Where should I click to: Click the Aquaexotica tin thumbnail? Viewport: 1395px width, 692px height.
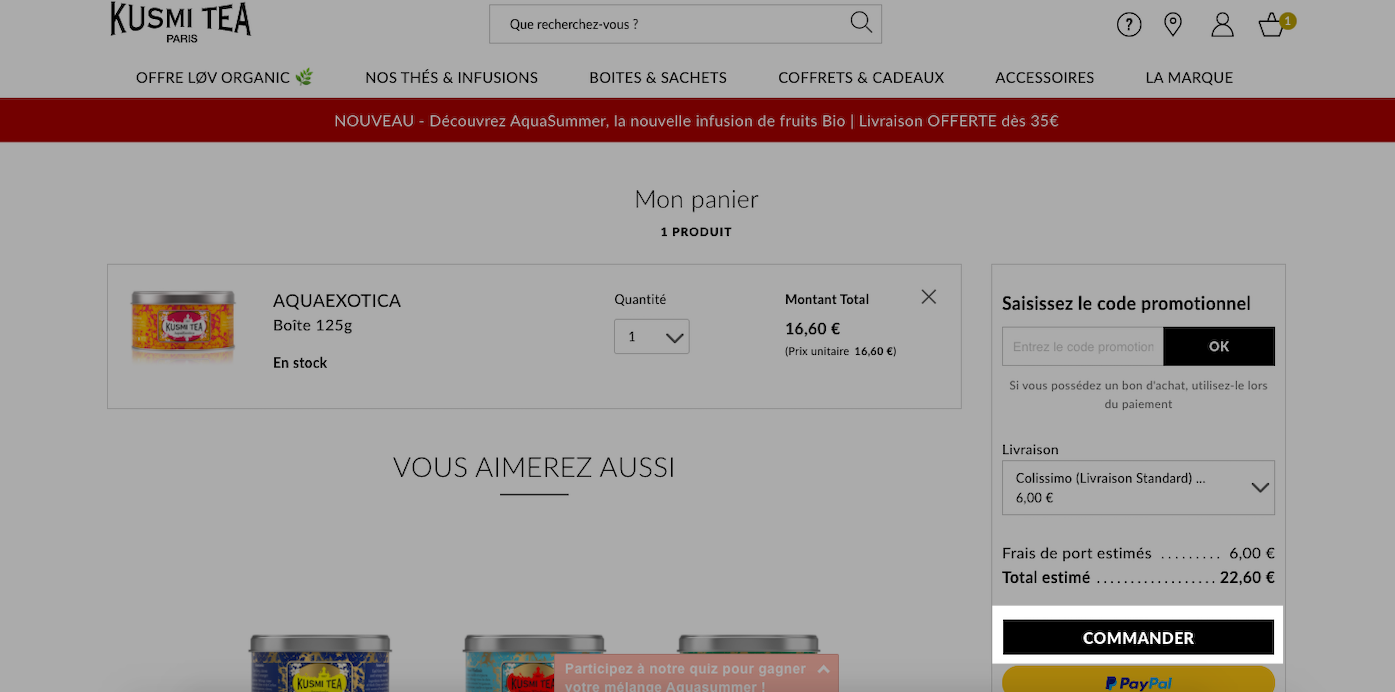coord(183,326)
